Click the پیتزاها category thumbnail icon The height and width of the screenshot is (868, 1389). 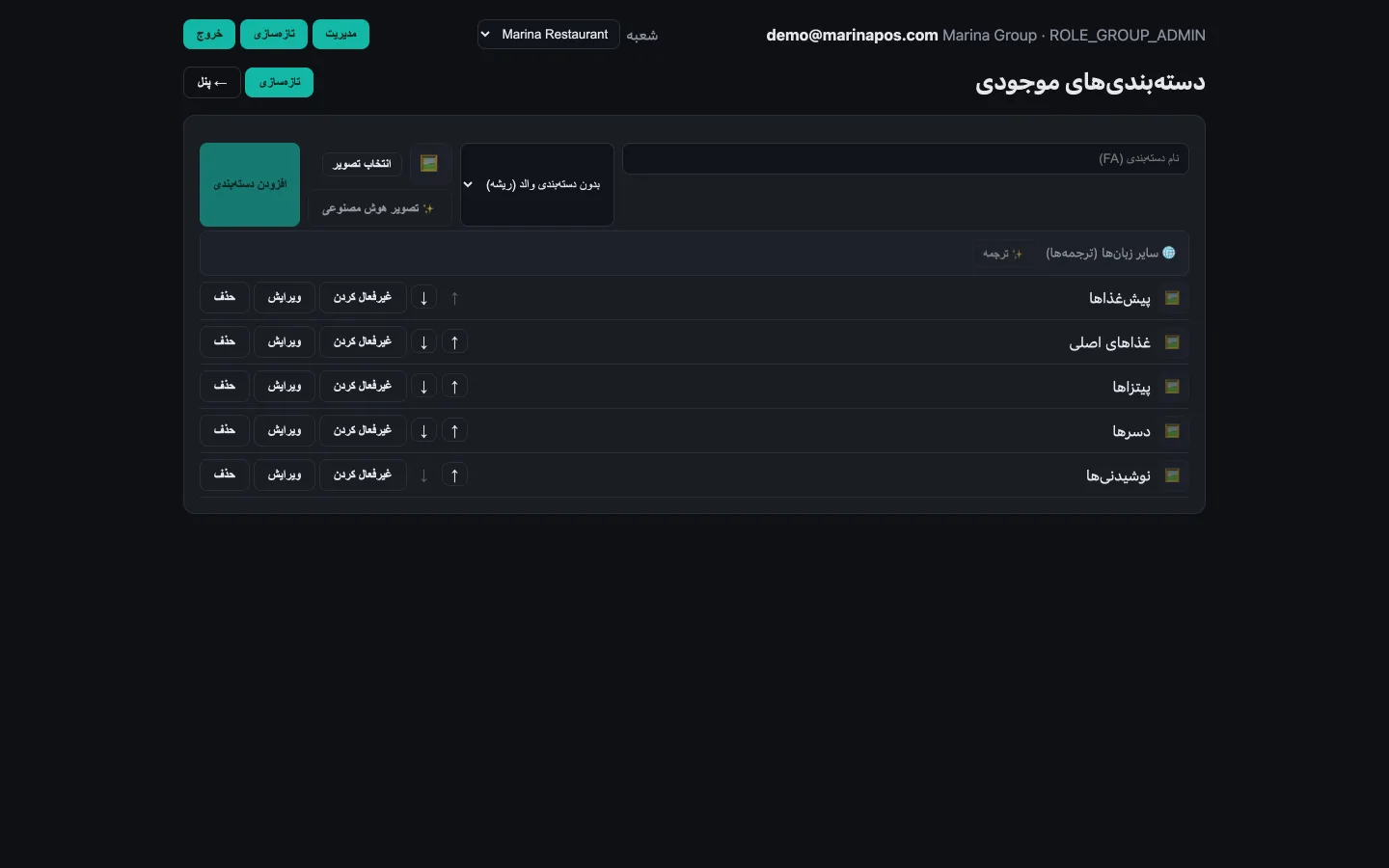point(1172,387)
